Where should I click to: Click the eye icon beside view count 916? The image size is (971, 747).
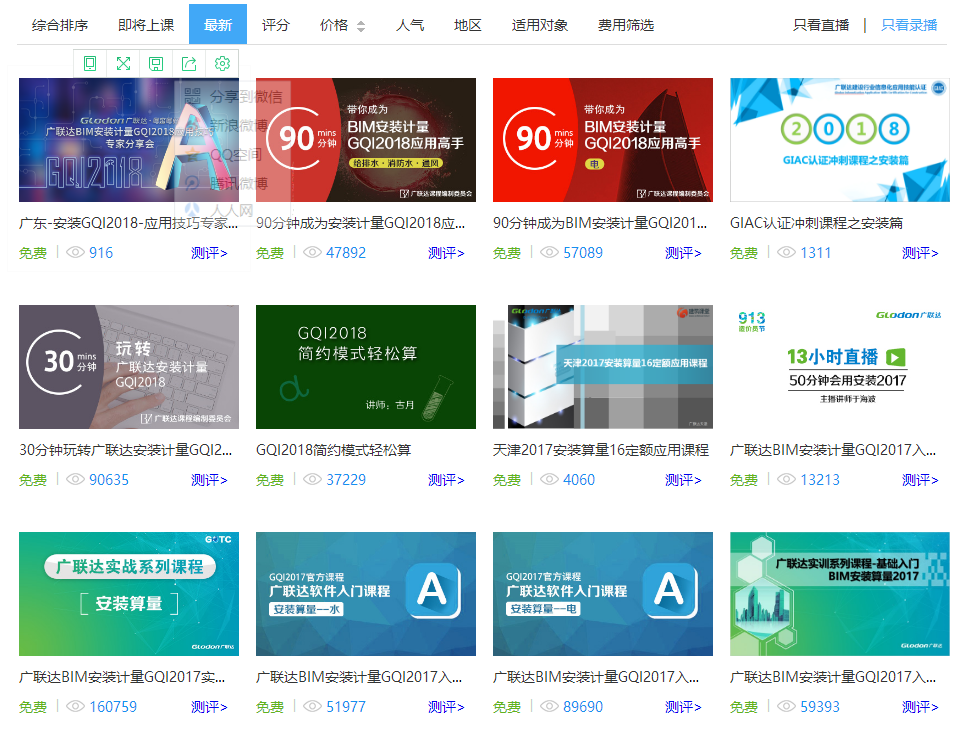coord(75,252)
